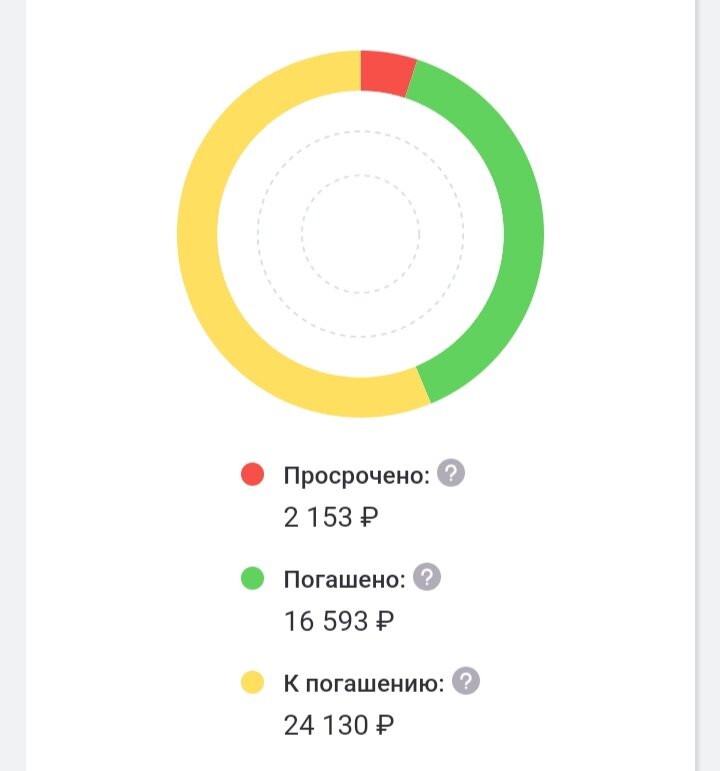This screenshot has height=771, width=720.
Task: Select the red overdue segment of the donut chart
Action: click(x=387, y=72)
